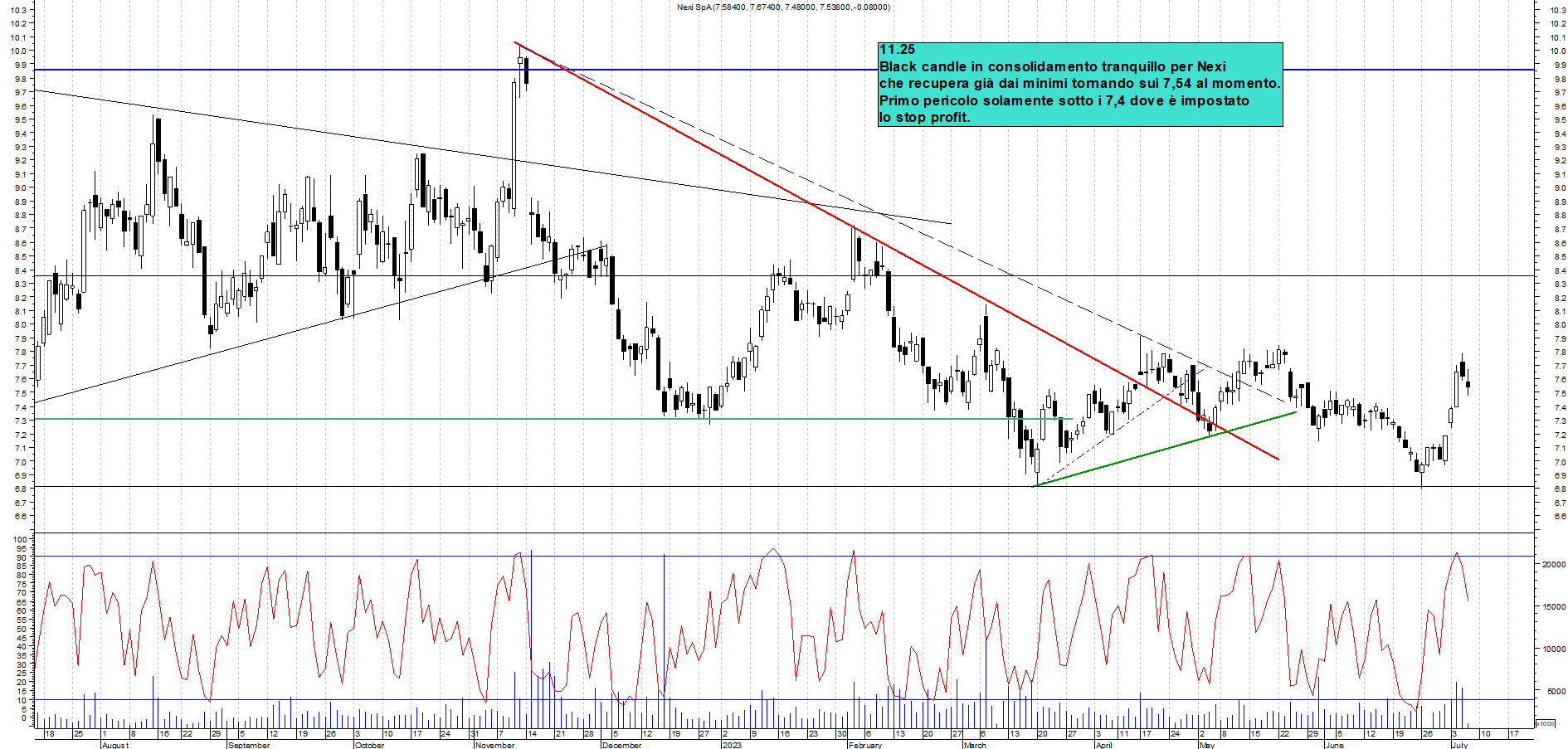Click the '2023' year label
This screenshot has width=1568, height=749.
coord(732,745)
